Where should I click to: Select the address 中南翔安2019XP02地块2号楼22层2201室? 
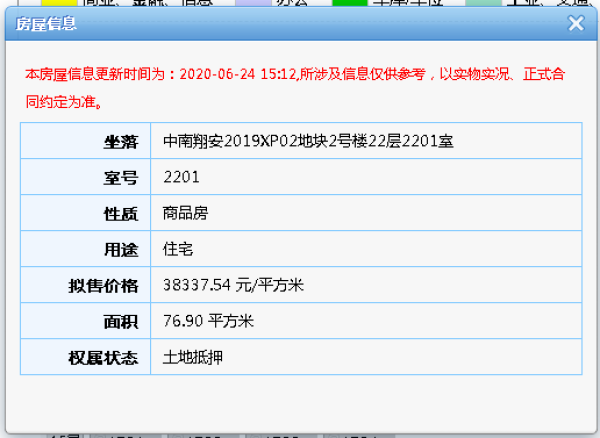click(x=308, y=141)
